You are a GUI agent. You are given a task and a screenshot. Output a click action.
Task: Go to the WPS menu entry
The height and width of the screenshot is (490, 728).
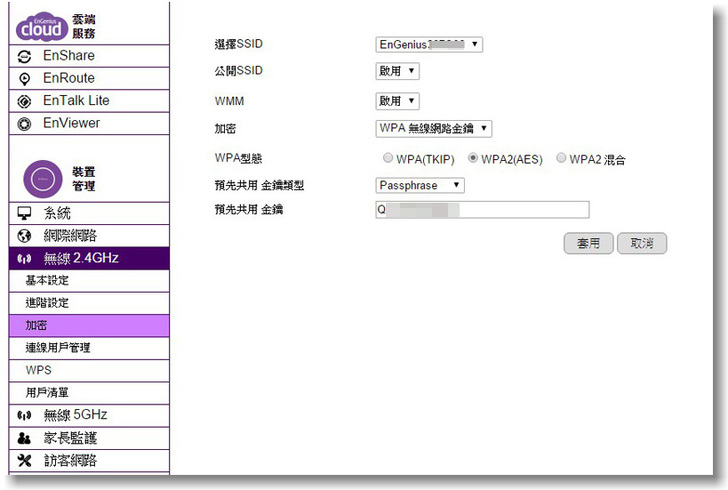(x=38, y=370)
